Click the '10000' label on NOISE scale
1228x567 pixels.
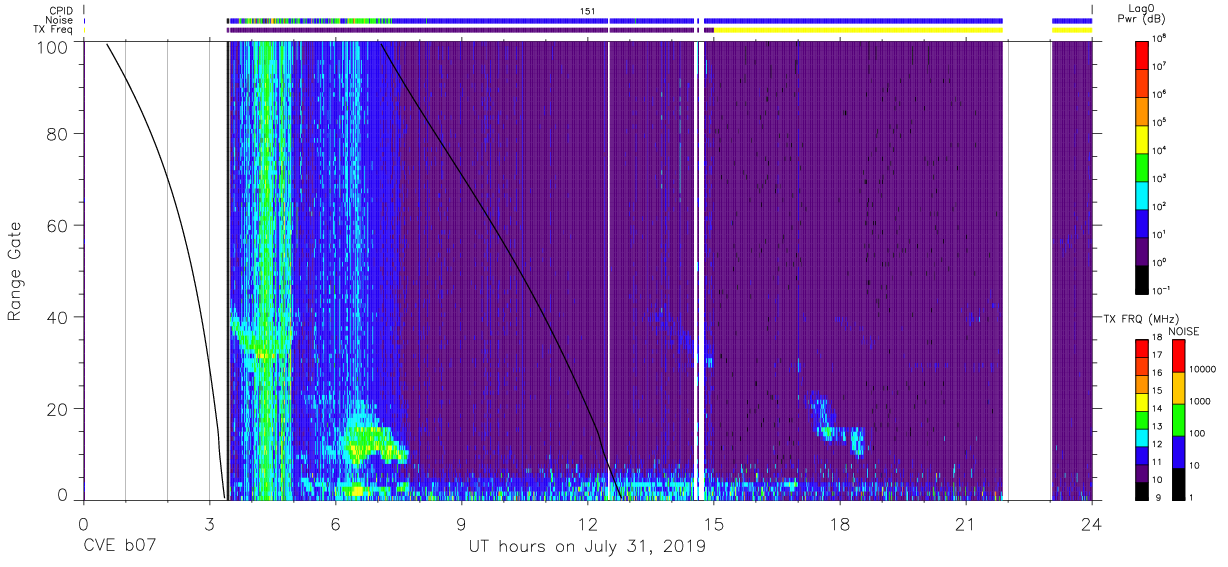1205,370
